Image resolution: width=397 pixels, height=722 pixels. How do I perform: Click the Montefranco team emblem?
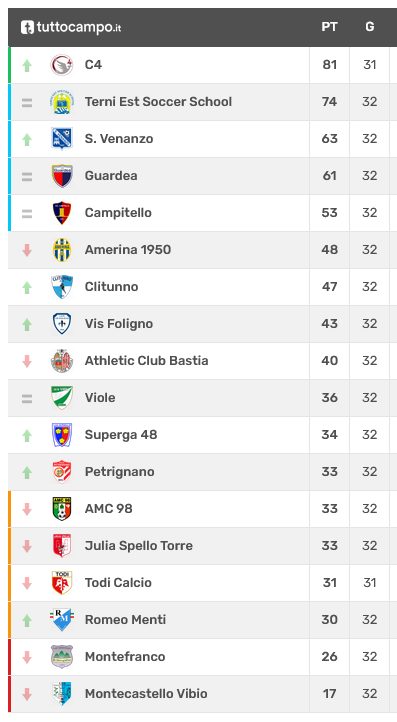click(x=62, y=657)
